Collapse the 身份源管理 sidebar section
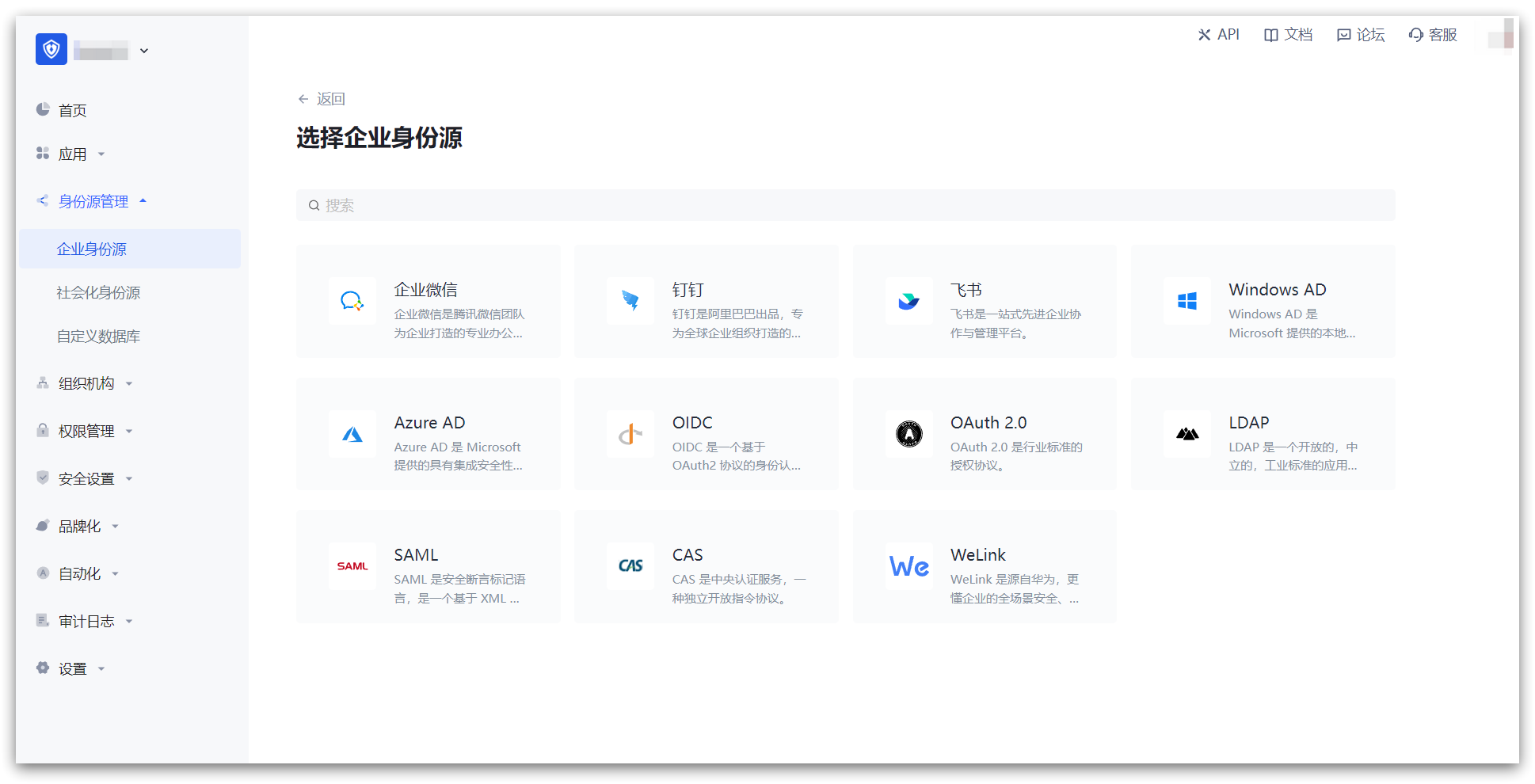 pyautogui.click(x=93, y=202)
